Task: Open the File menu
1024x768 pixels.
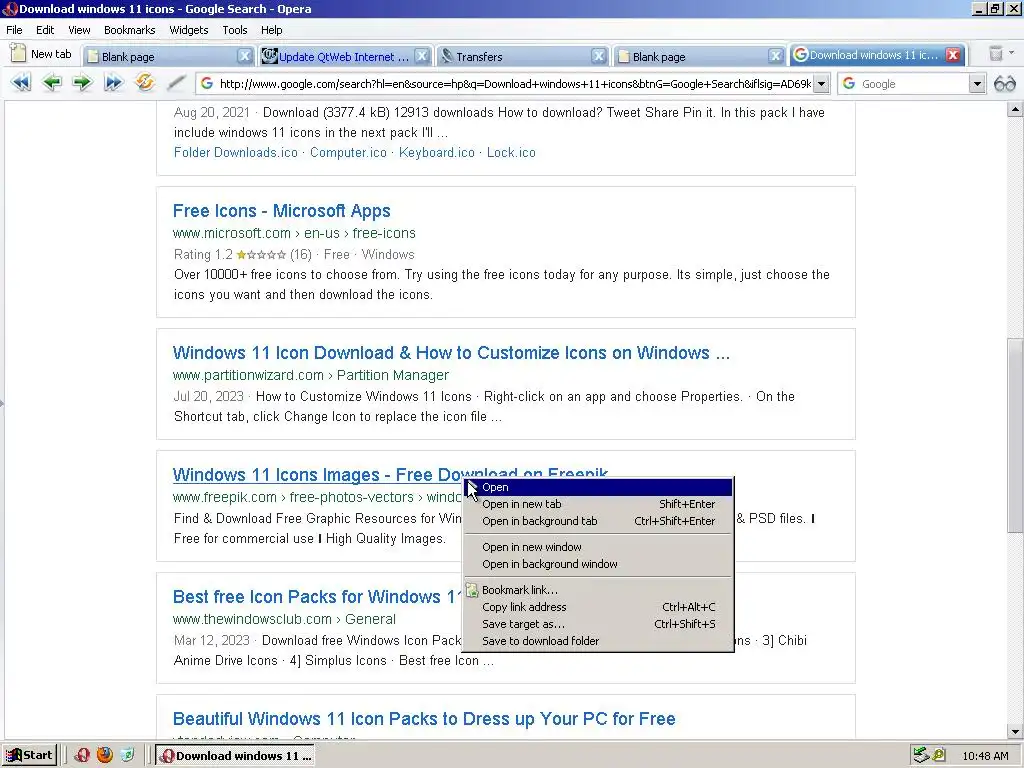Action: [14, 30]
